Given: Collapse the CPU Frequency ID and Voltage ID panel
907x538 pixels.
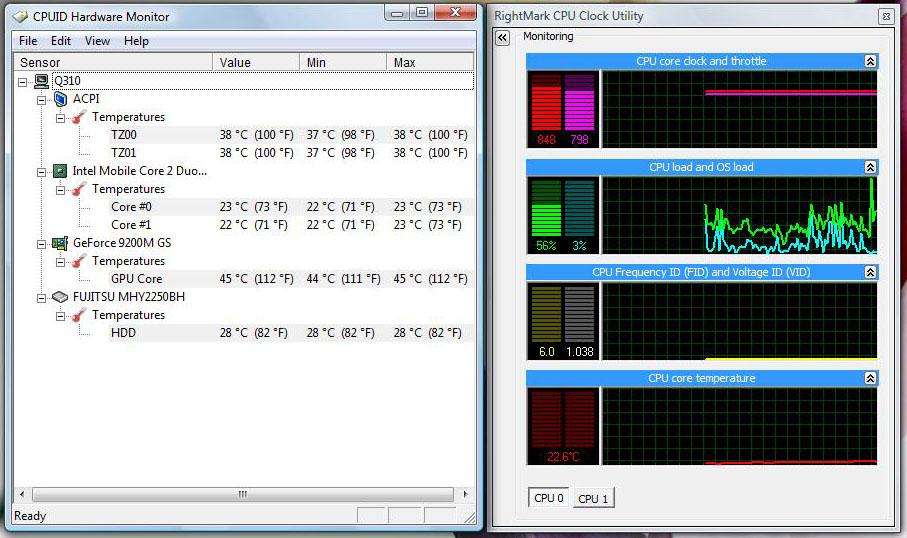Looking at the screenshot, I should point(870,272).
